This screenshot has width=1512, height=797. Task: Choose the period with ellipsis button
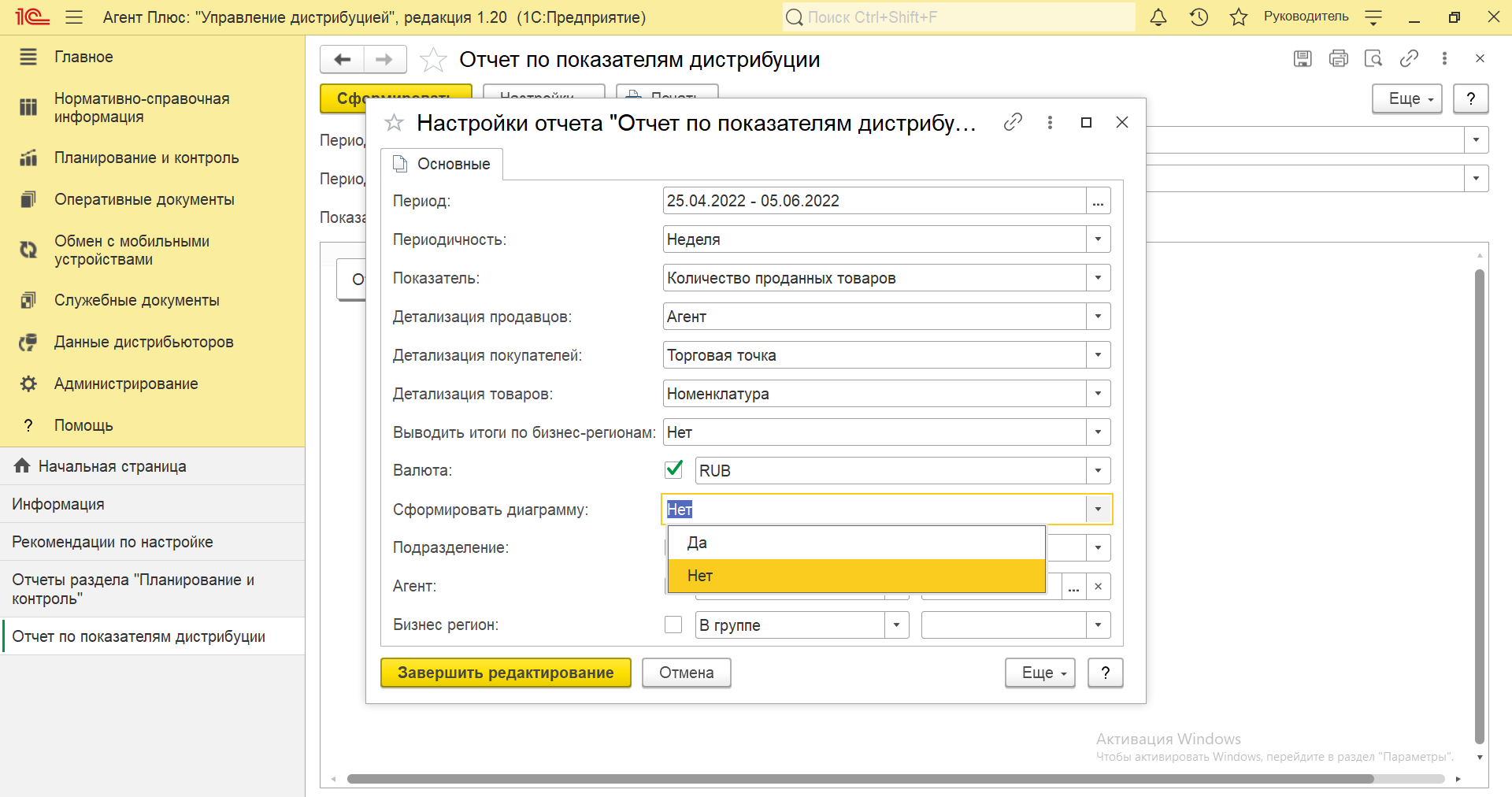pos(1098,201)
